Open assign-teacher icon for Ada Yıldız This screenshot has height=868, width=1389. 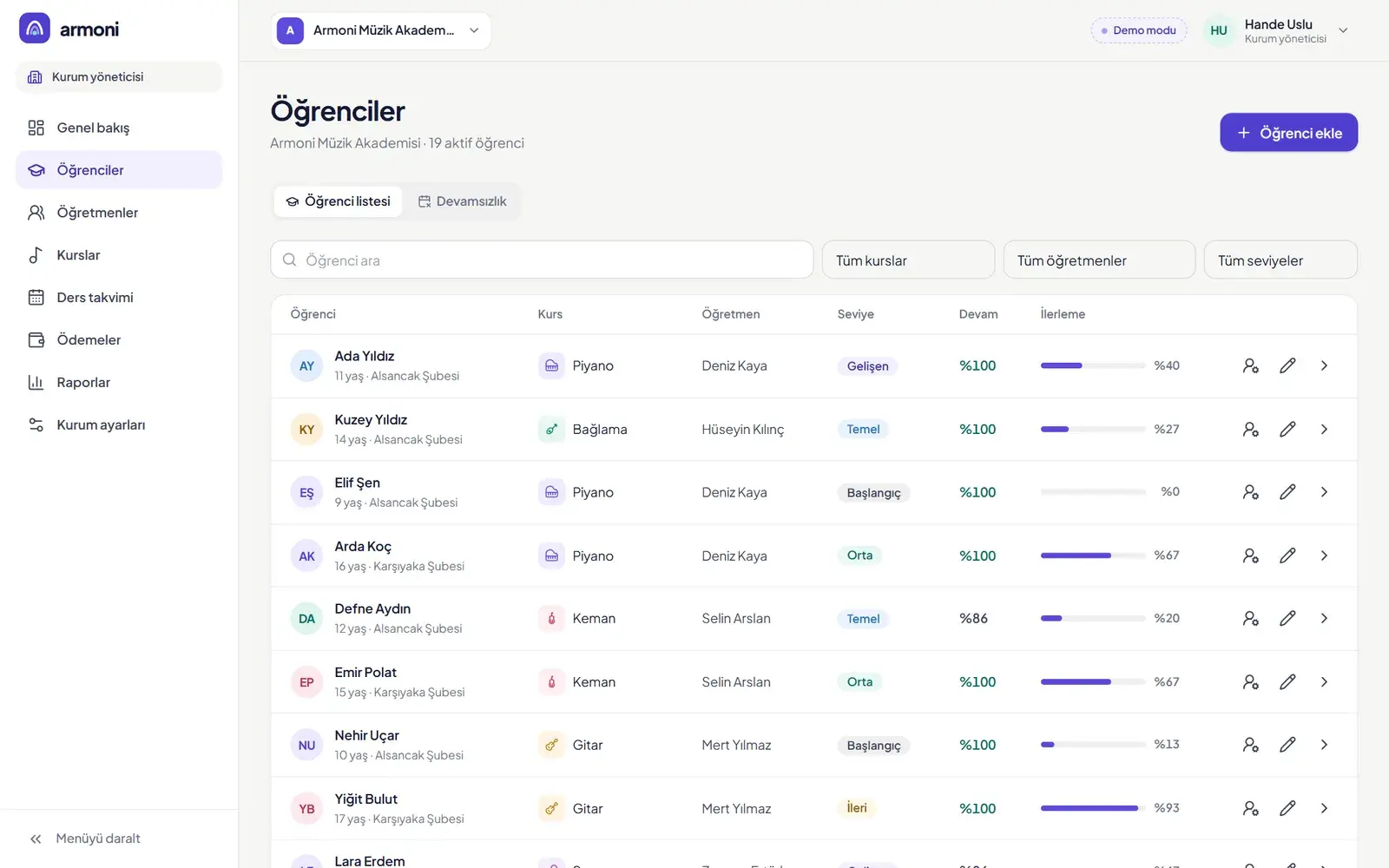pyautogui.click(x=1250, y=365)
